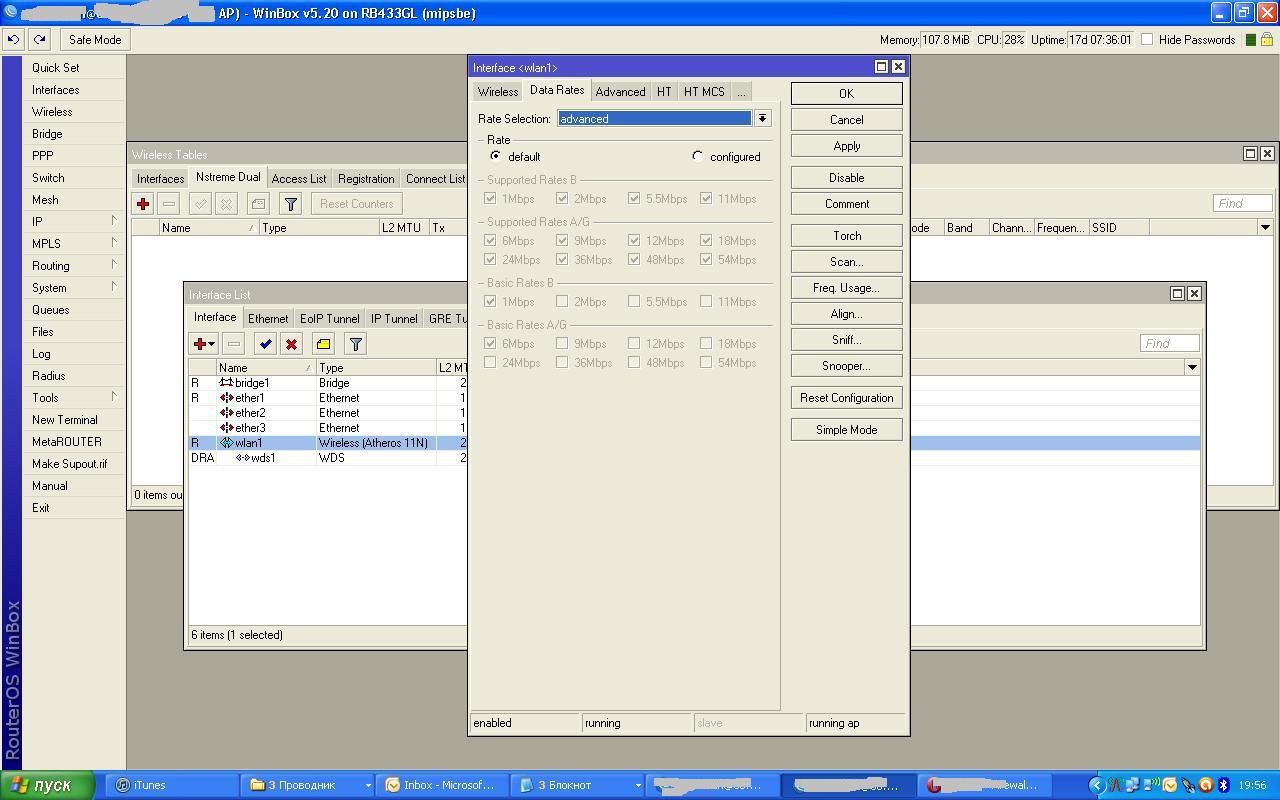Click the red plus add icon in Interface List

click(x=203, y=344)
